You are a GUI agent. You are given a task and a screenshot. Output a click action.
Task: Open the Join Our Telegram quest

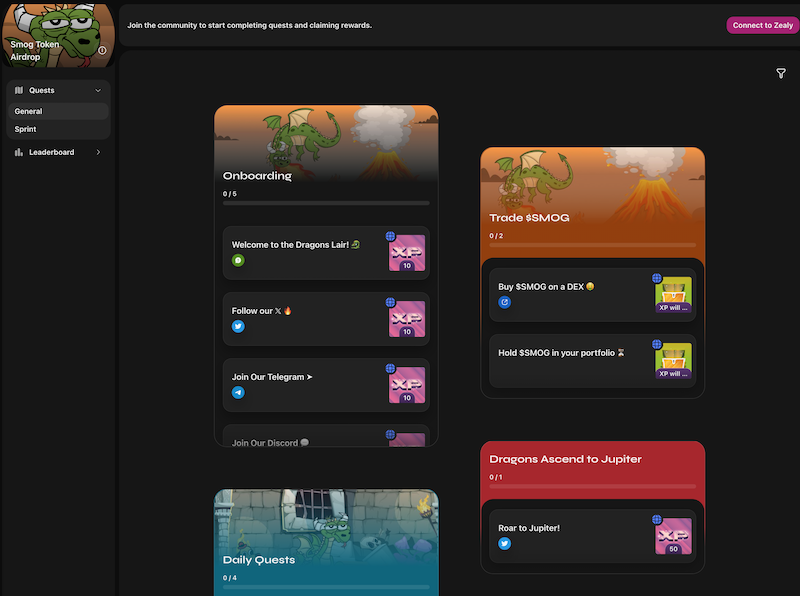point(326,385)
